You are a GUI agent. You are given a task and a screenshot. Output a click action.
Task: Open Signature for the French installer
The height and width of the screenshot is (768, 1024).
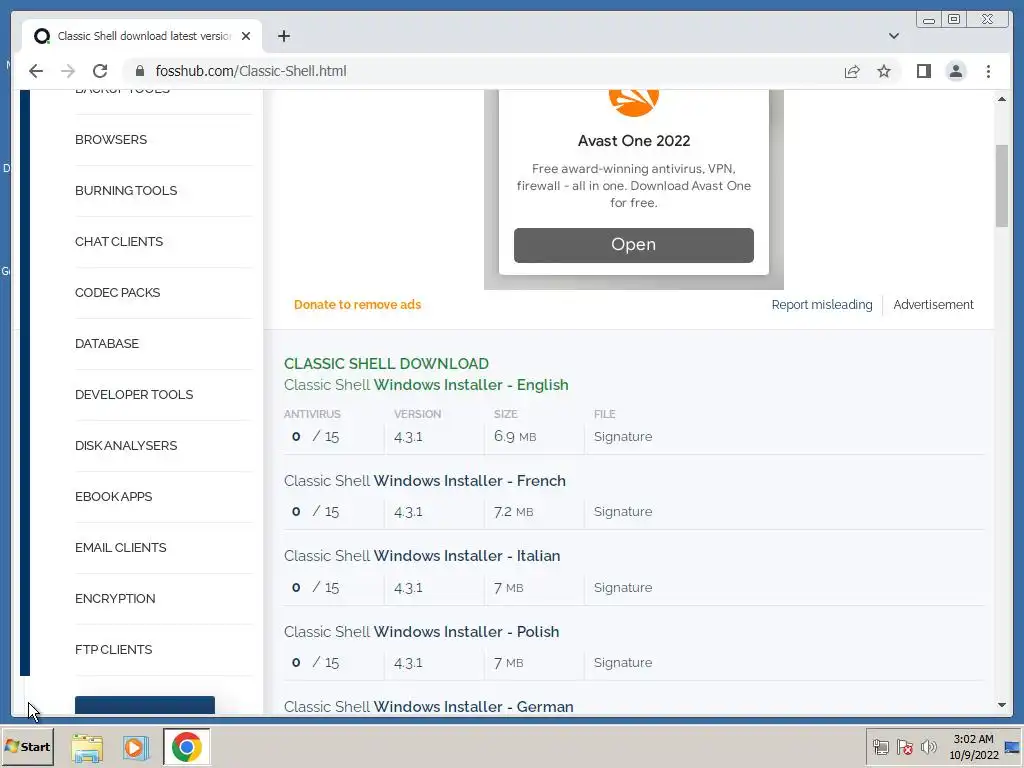pyautogui.click(x=622, y=511)
